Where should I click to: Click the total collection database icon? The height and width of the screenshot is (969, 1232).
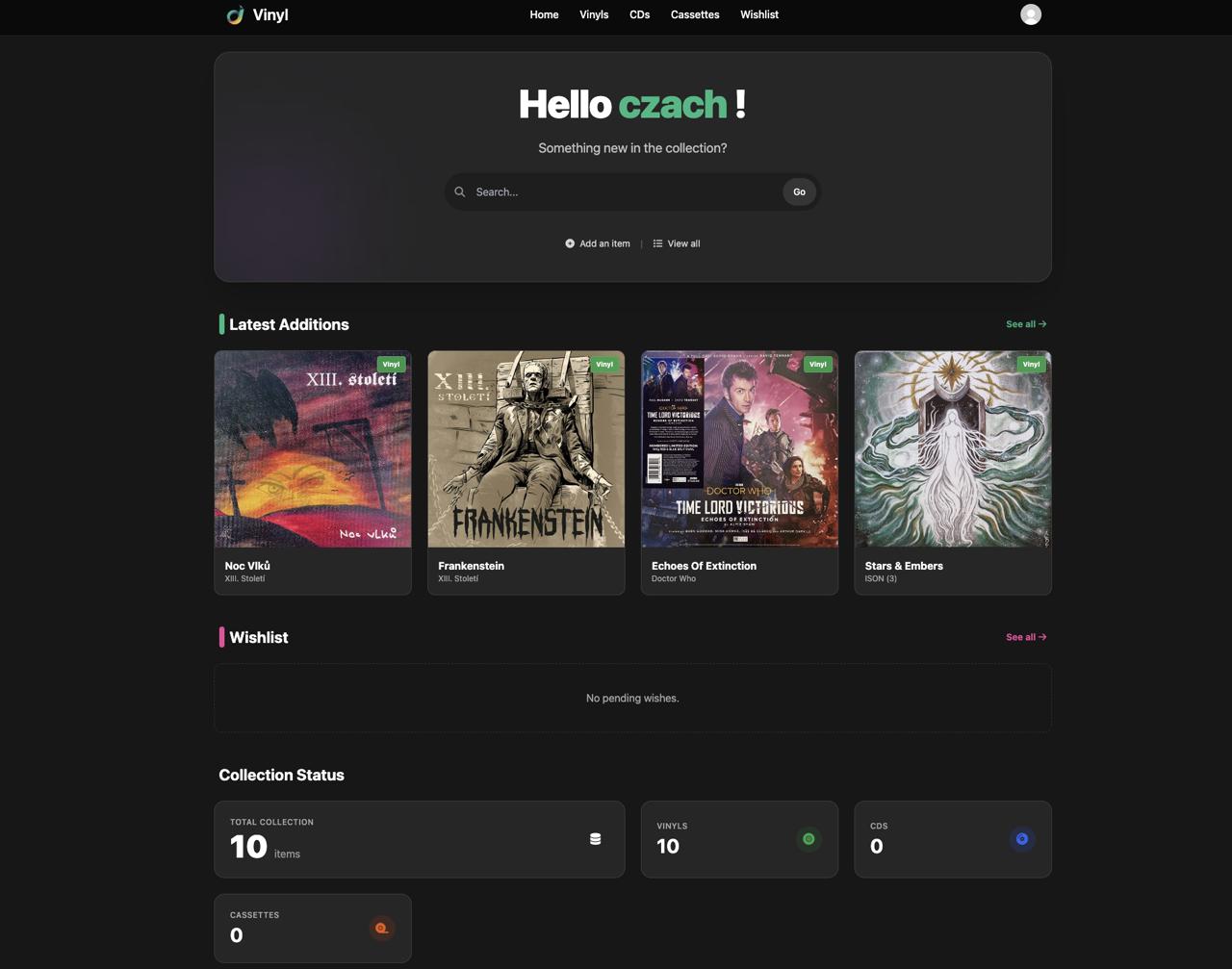click(x=595, y=839)
